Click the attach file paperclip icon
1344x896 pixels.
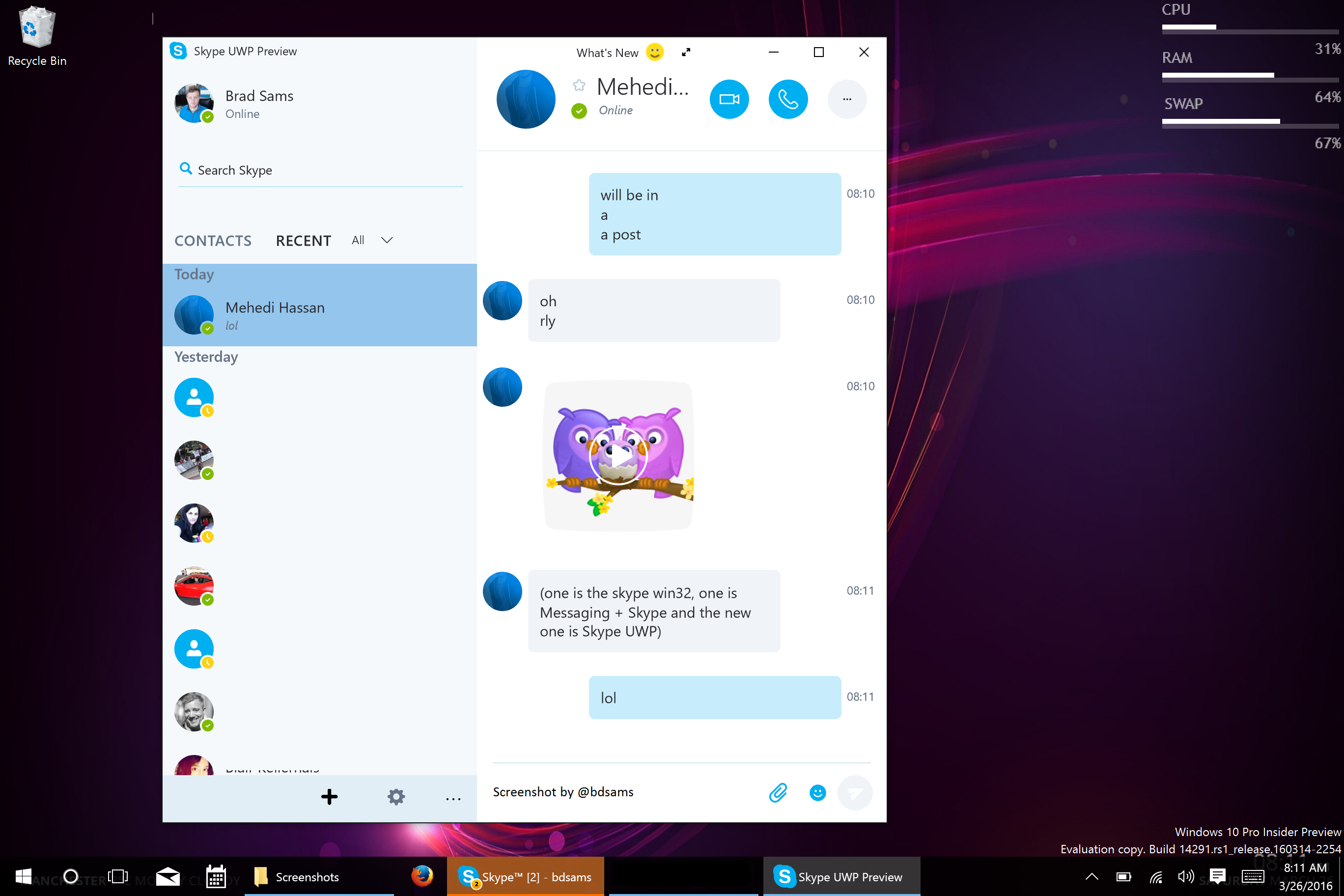pos(778,792)
